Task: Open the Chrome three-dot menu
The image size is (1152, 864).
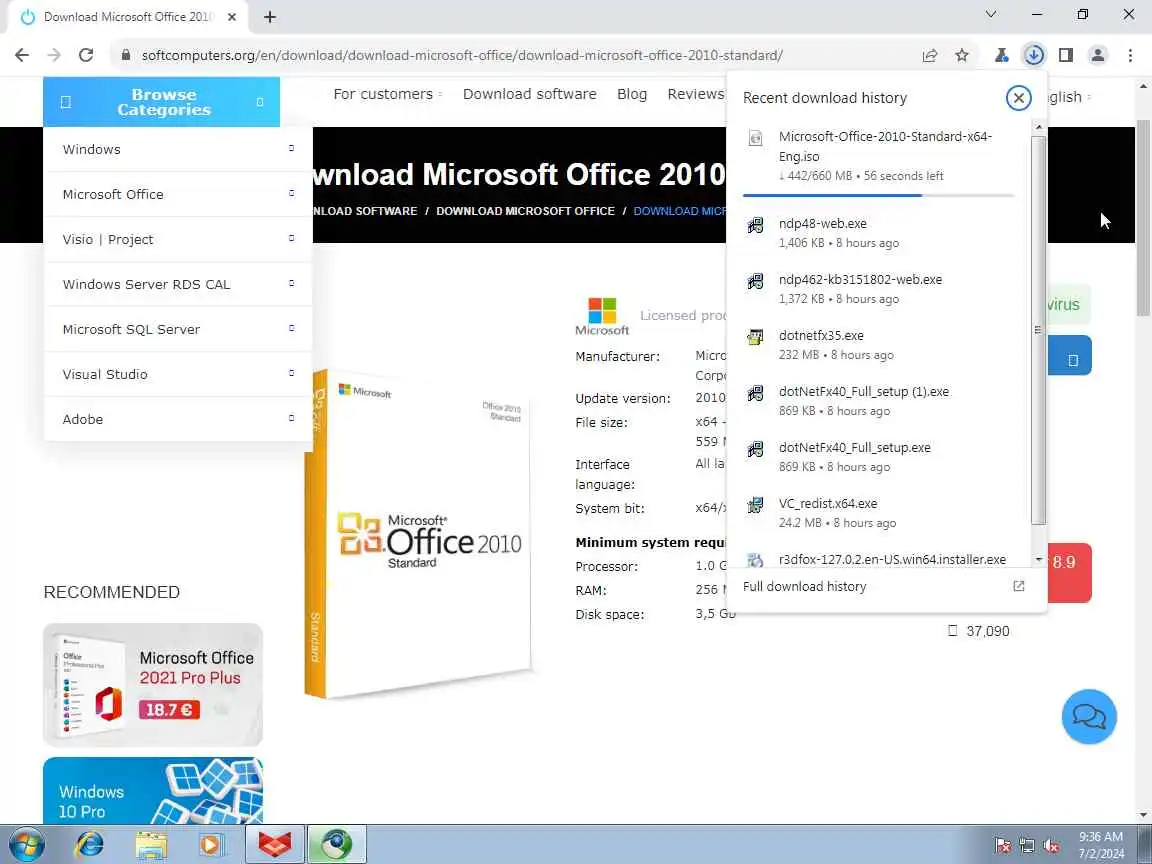Action: pyautogui.click(x=1130, y=55)
